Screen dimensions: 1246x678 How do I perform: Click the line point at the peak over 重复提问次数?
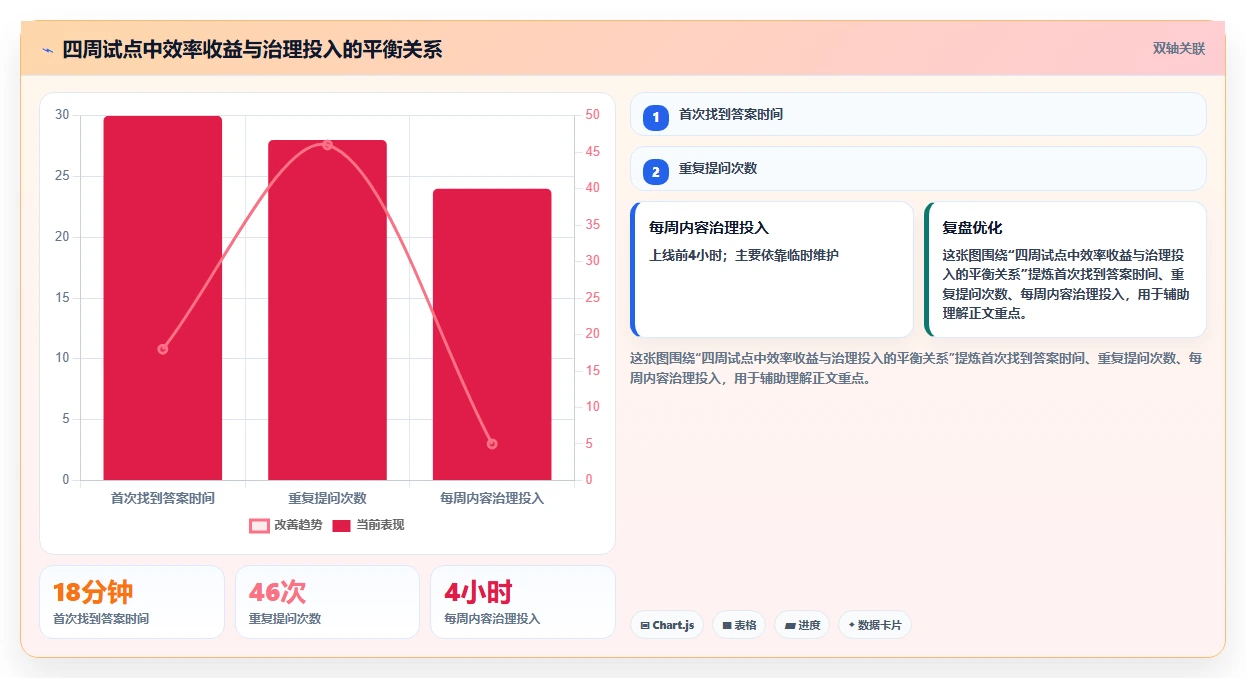pyautogui.click(x=327, y=145)
